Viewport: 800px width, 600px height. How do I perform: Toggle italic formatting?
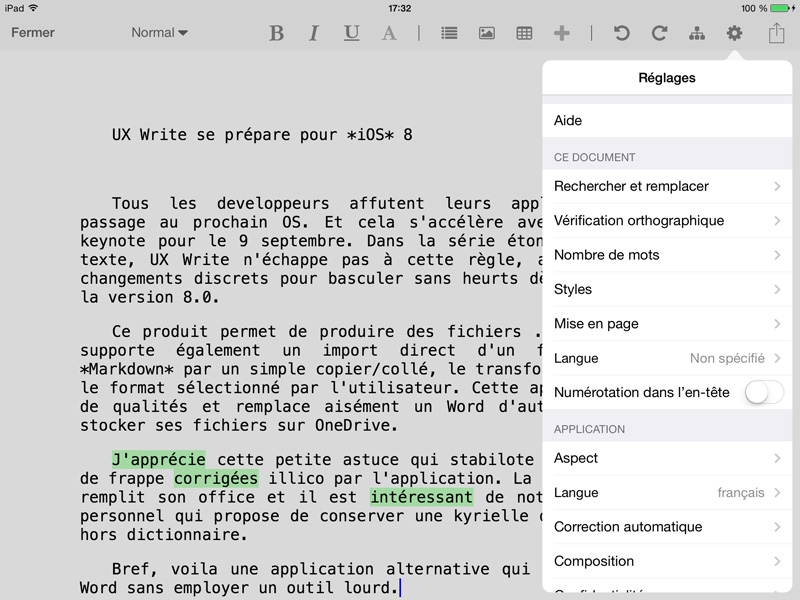(314, 33)
